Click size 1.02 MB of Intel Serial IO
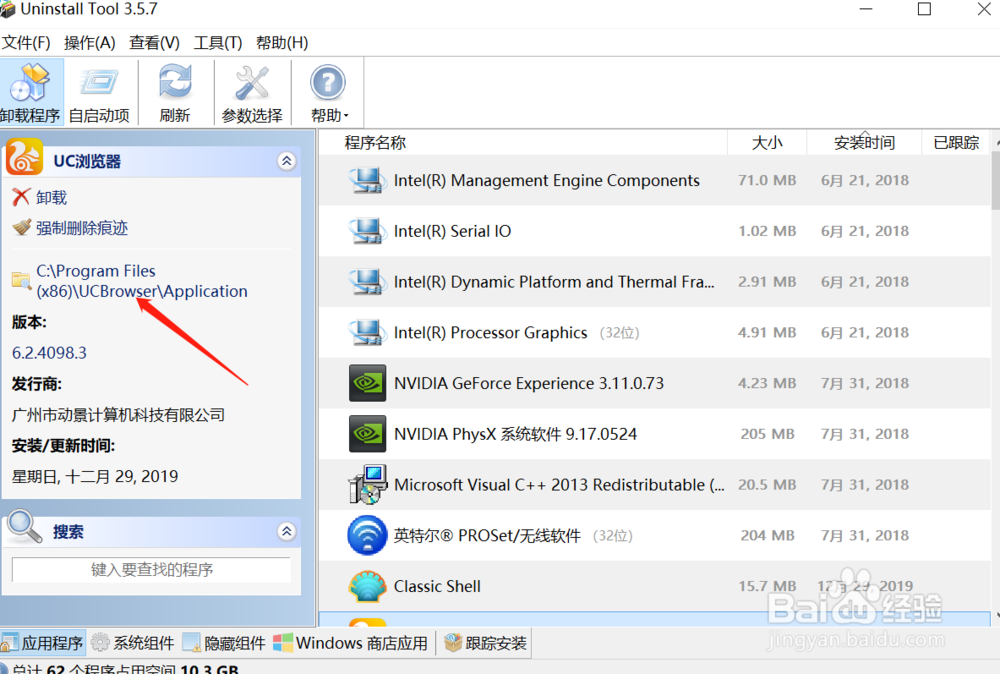 pos(767,231)
